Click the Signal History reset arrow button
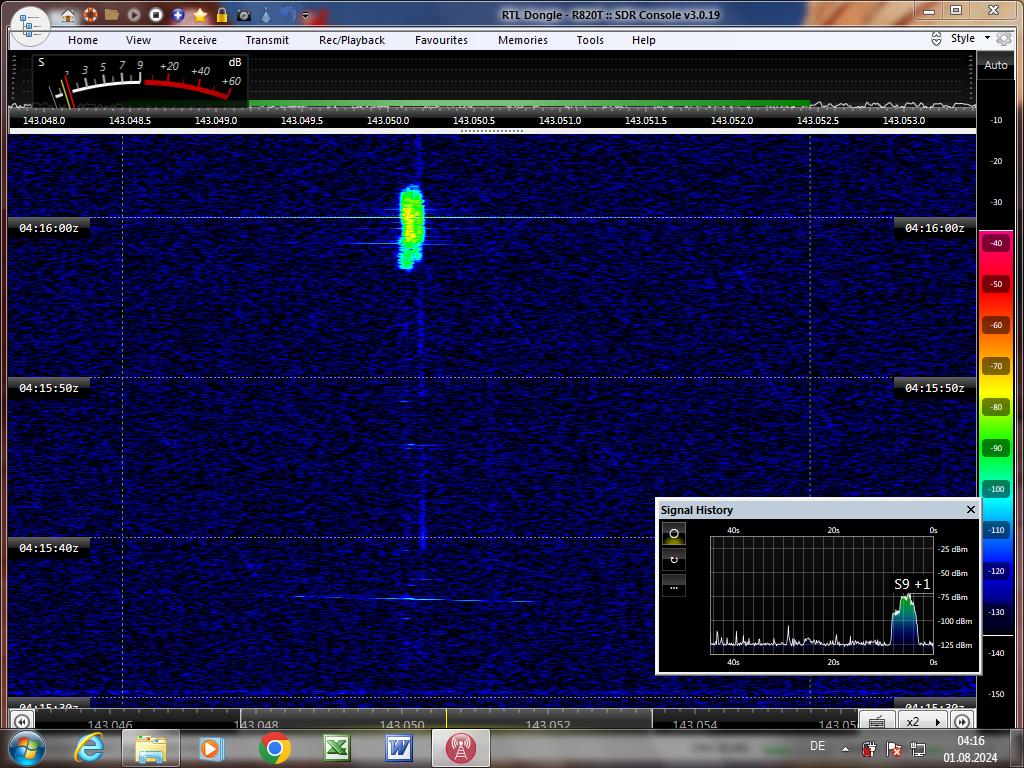 point(674,560)
